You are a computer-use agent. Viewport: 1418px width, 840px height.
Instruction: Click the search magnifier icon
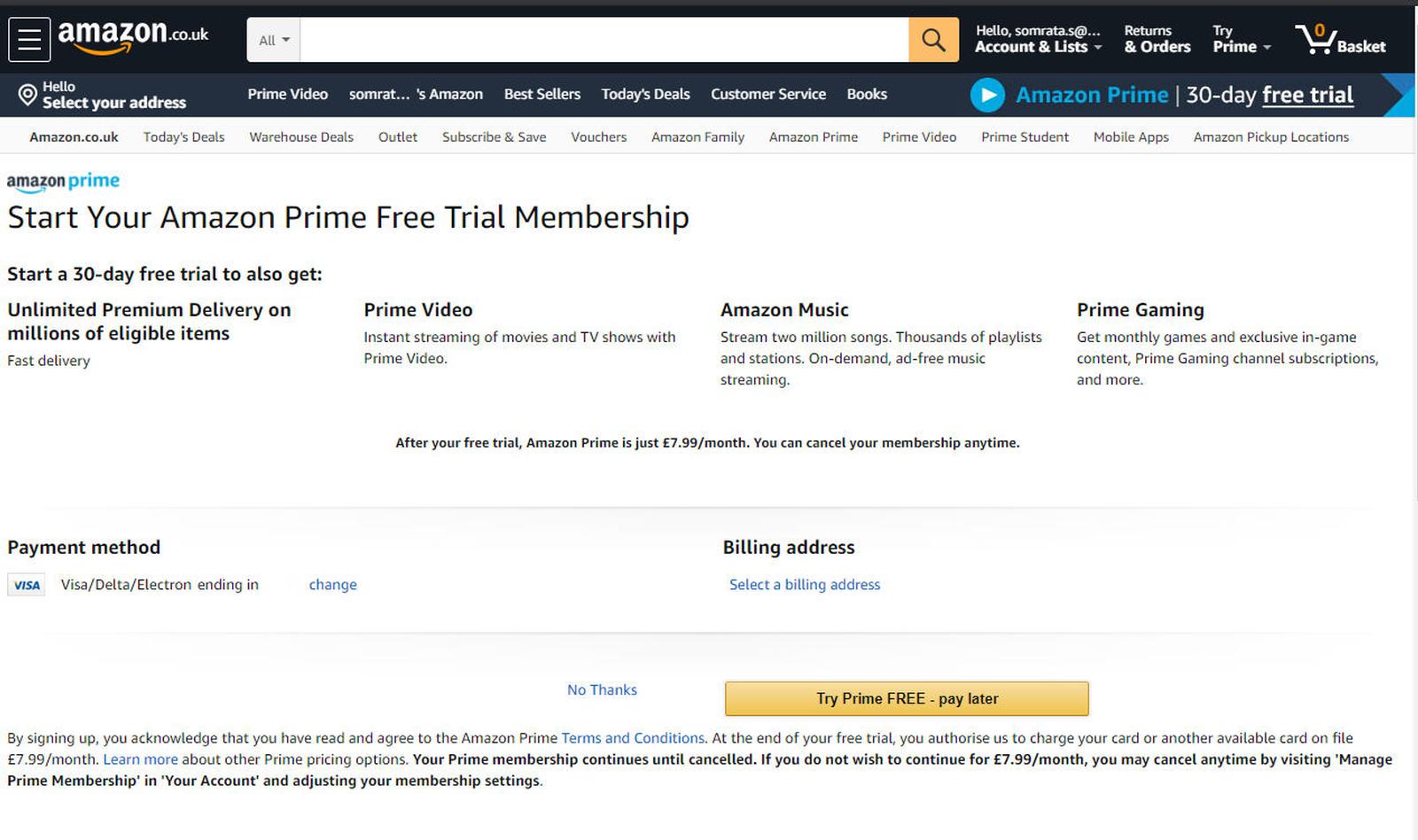pyautogui.click(x=932, y=39)
